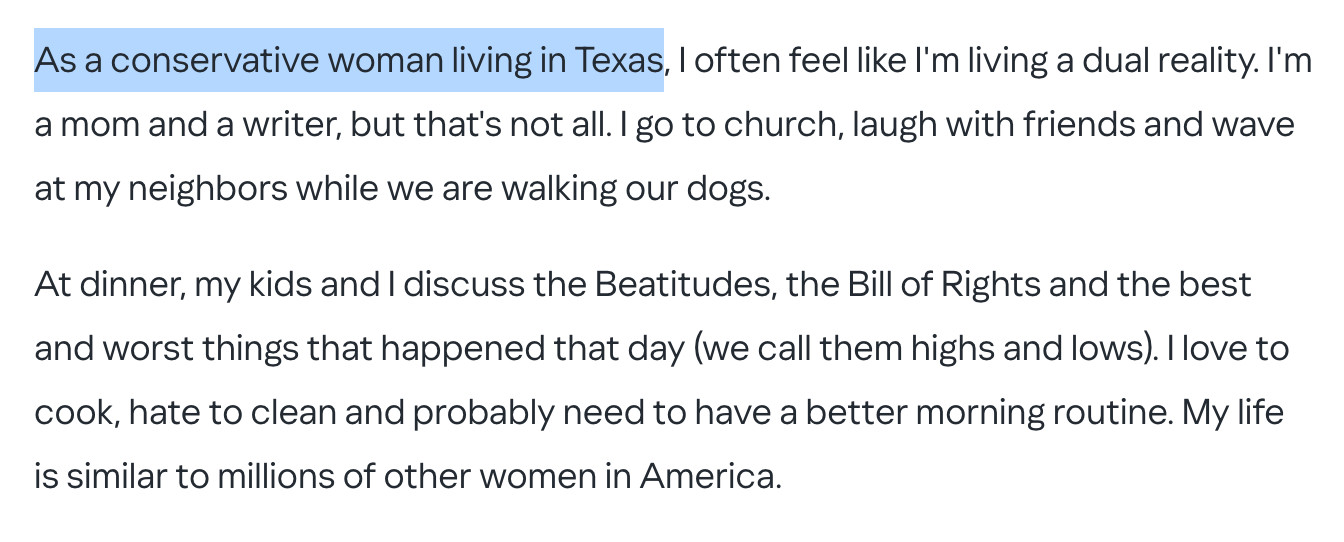
Task: Click the word "walking" in the first paragraph
Action: click(x=559, y=188)
